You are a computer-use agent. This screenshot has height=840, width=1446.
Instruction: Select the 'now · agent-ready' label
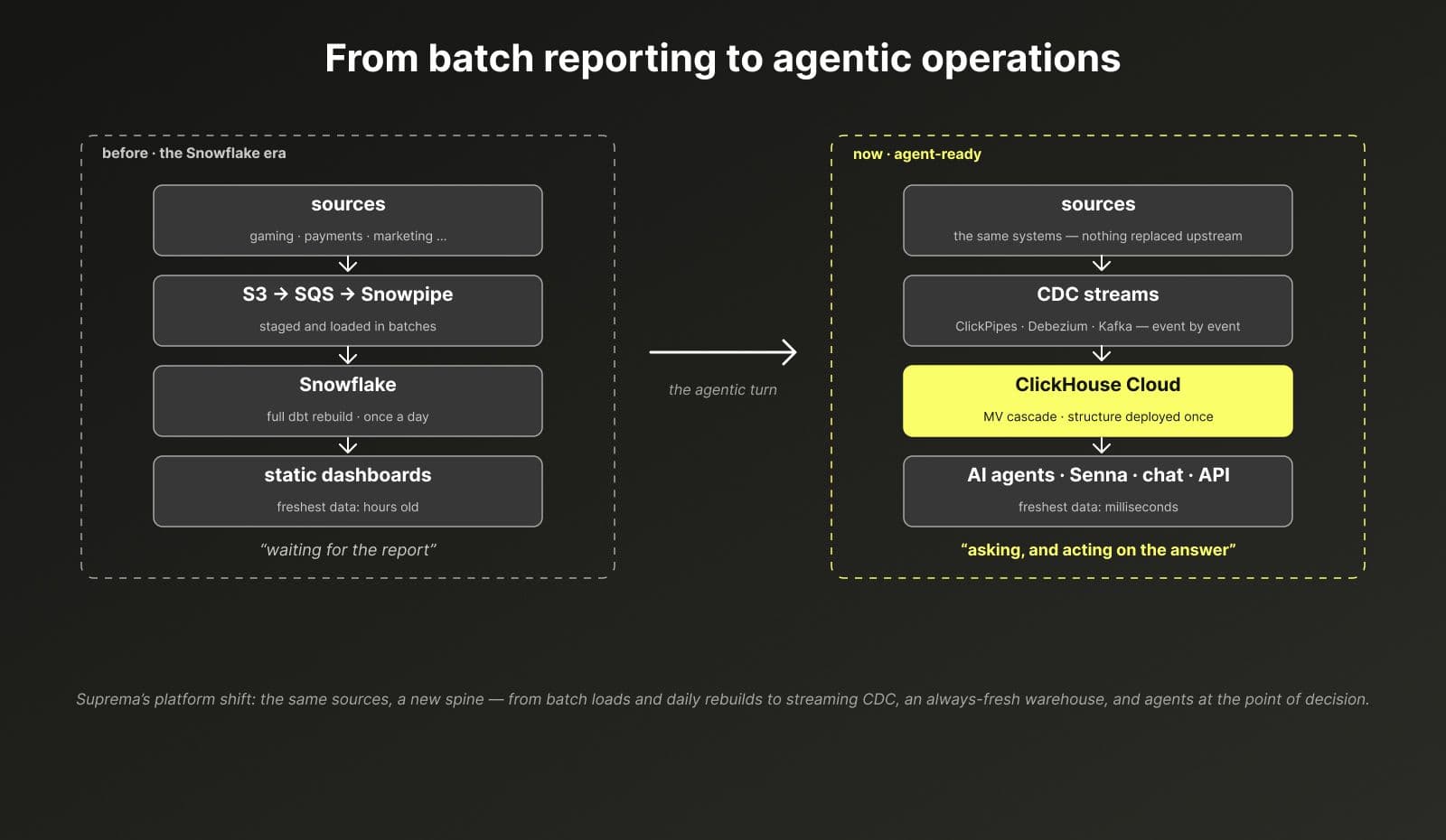tap(917, 154)
